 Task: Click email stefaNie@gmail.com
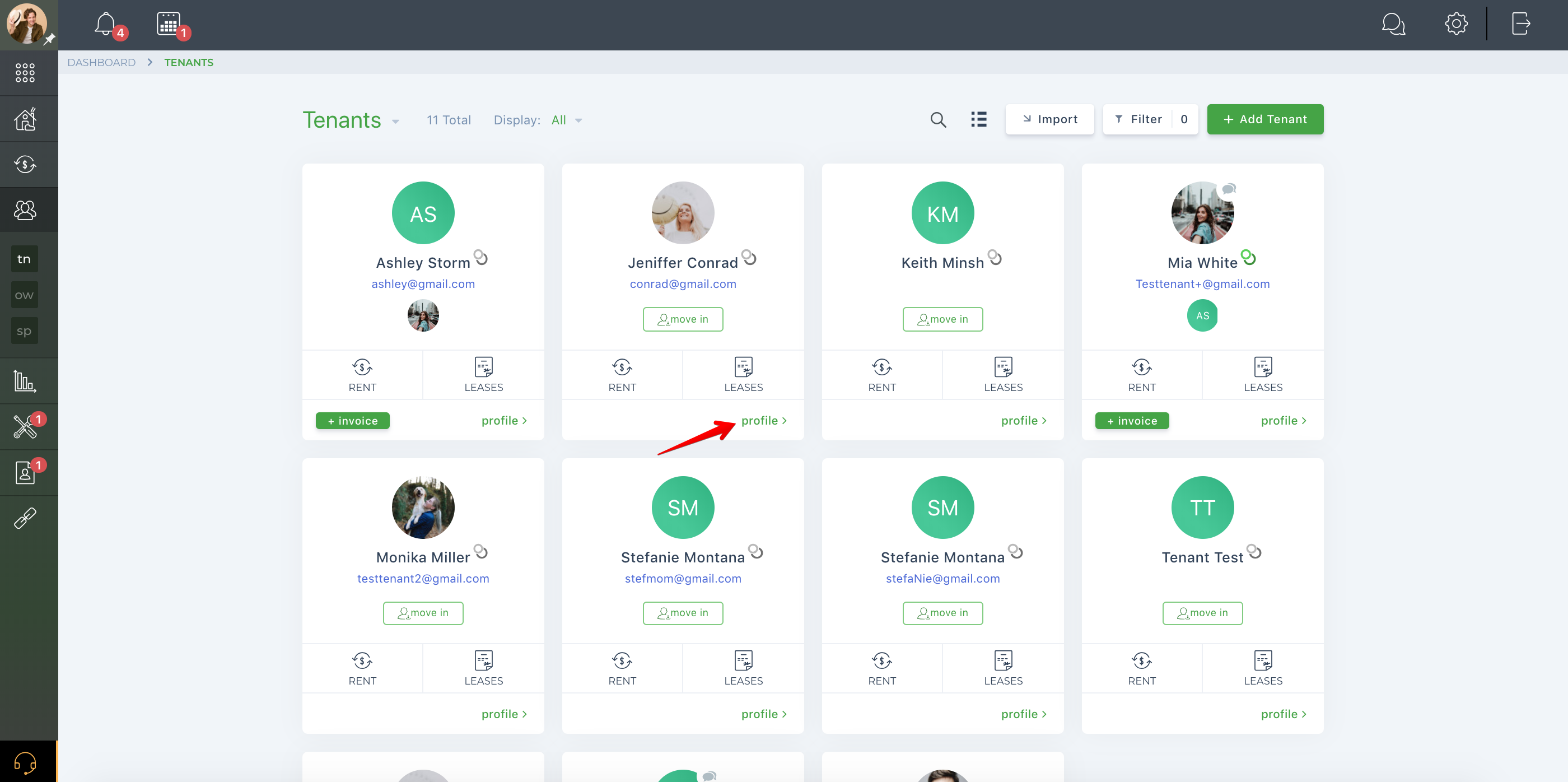tap(942, 579)
